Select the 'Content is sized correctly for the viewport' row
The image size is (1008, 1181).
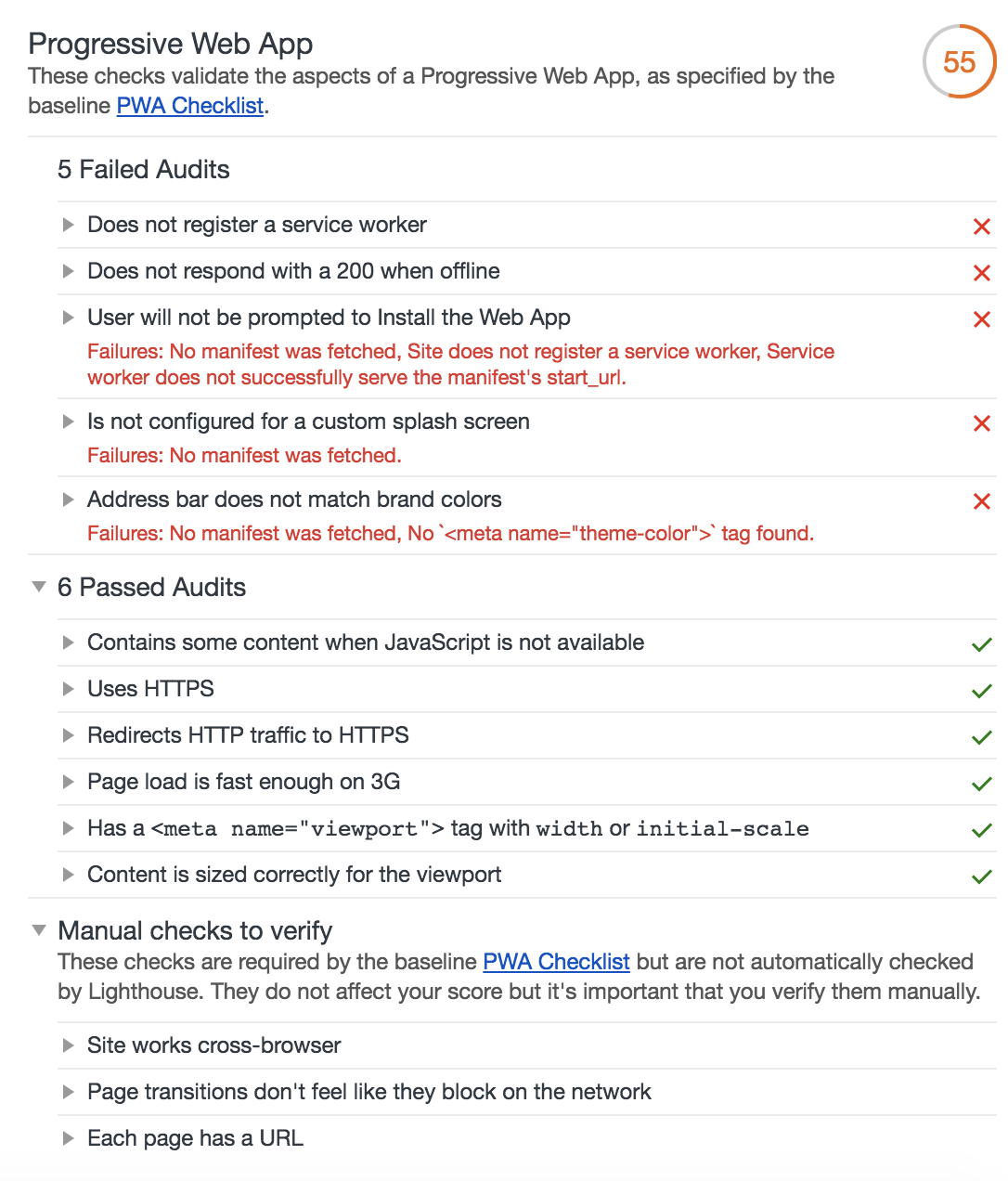[294, 875]
